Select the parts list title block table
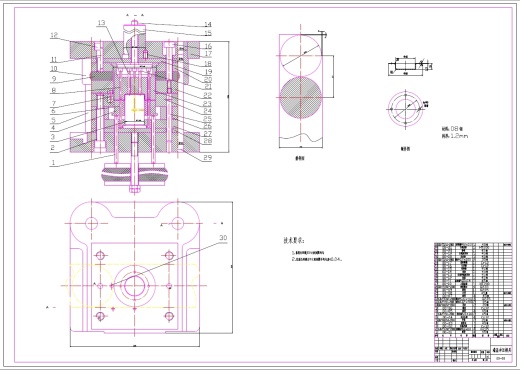This screenshot has height=370, width=520. click(x=473, y=302)
